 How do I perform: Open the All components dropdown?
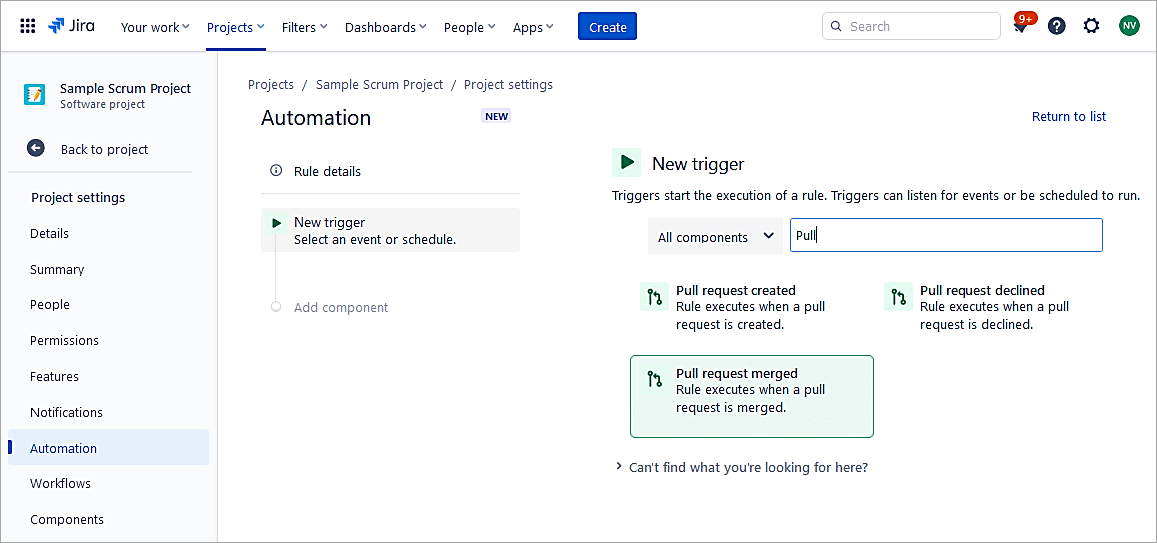pos(715,237)
